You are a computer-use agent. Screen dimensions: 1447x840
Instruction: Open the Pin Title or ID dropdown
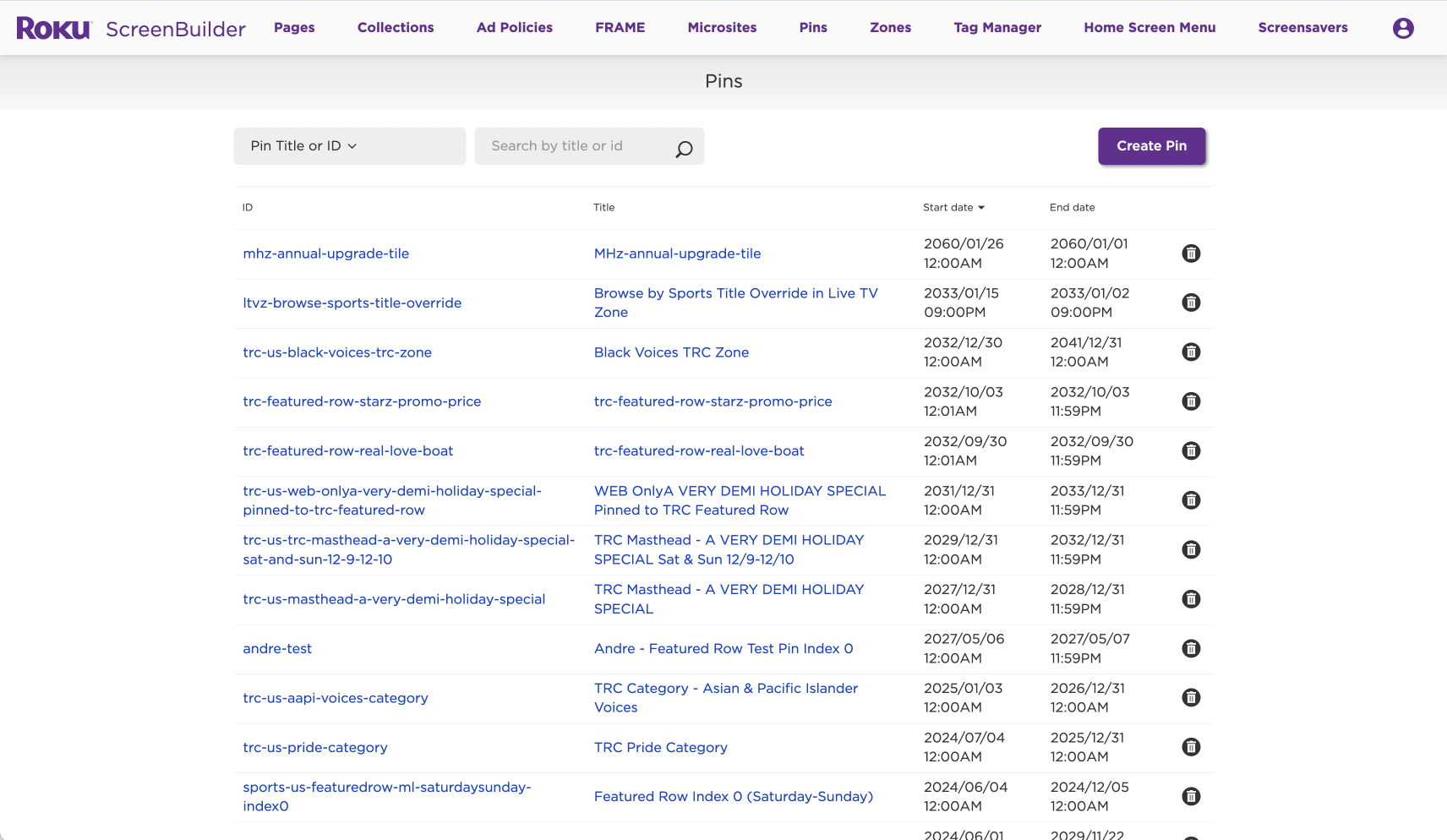349,146
